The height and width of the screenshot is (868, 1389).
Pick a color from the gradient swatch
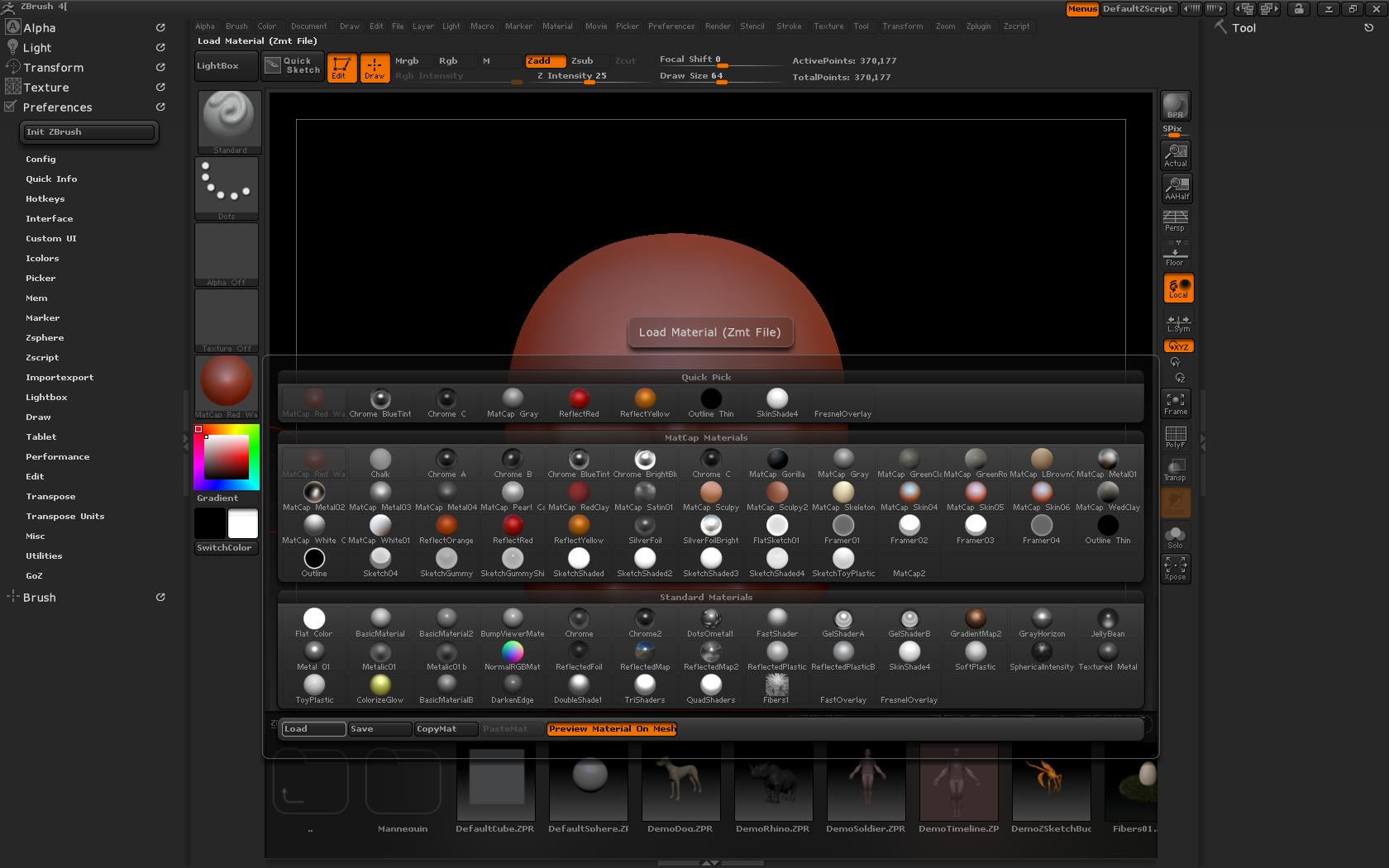pyautogui.click(x=225, y=457)
